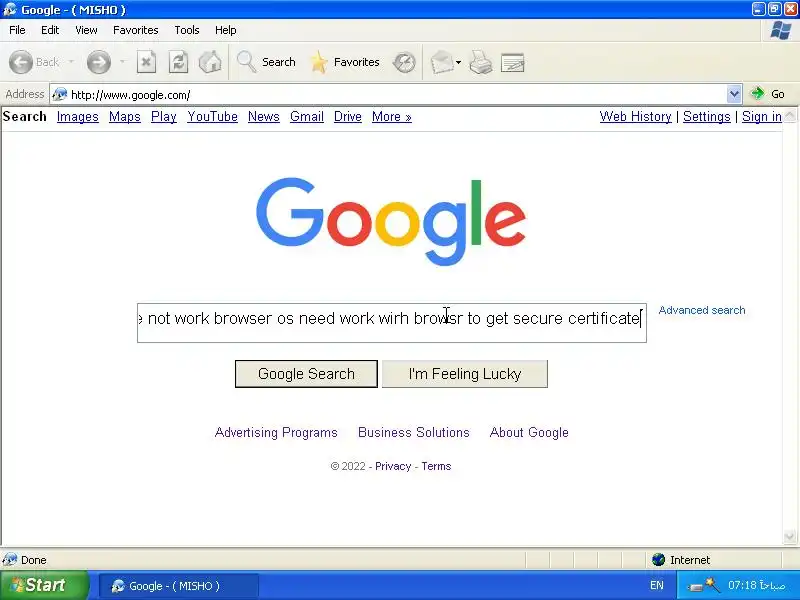Open the Images link
800x600 pixels.
coord(78,117)
